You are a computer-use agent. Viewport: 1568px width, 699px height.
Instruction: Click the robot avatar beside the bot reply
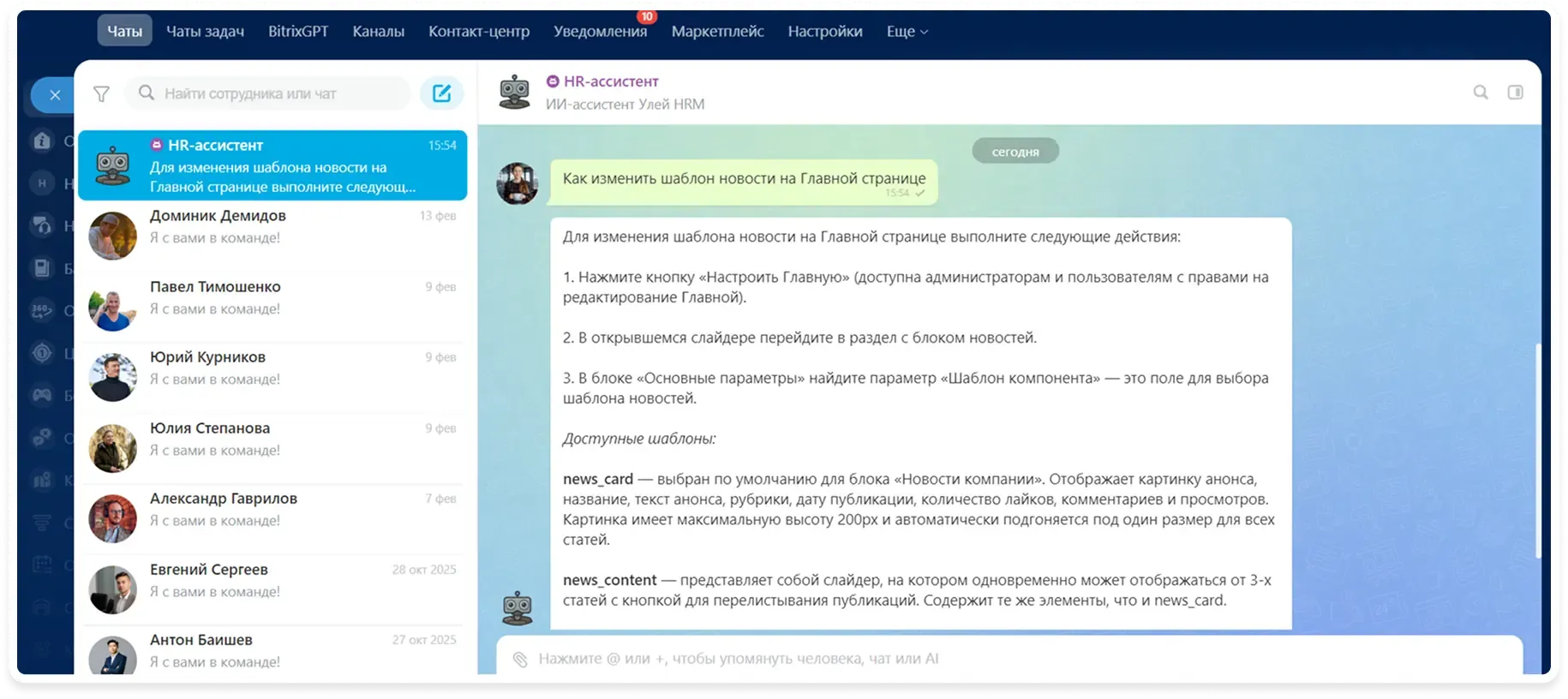[x=518, y=607]
